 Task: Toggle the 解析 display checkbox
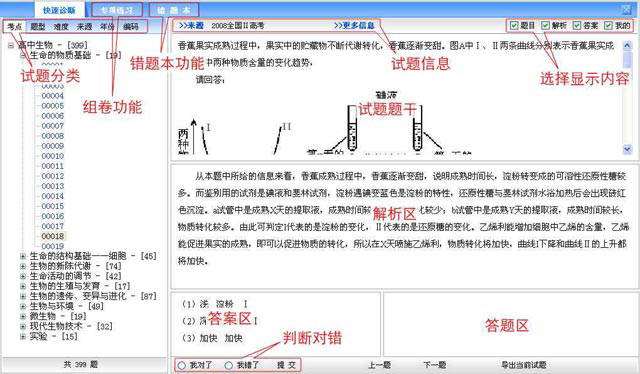point(545,25)
